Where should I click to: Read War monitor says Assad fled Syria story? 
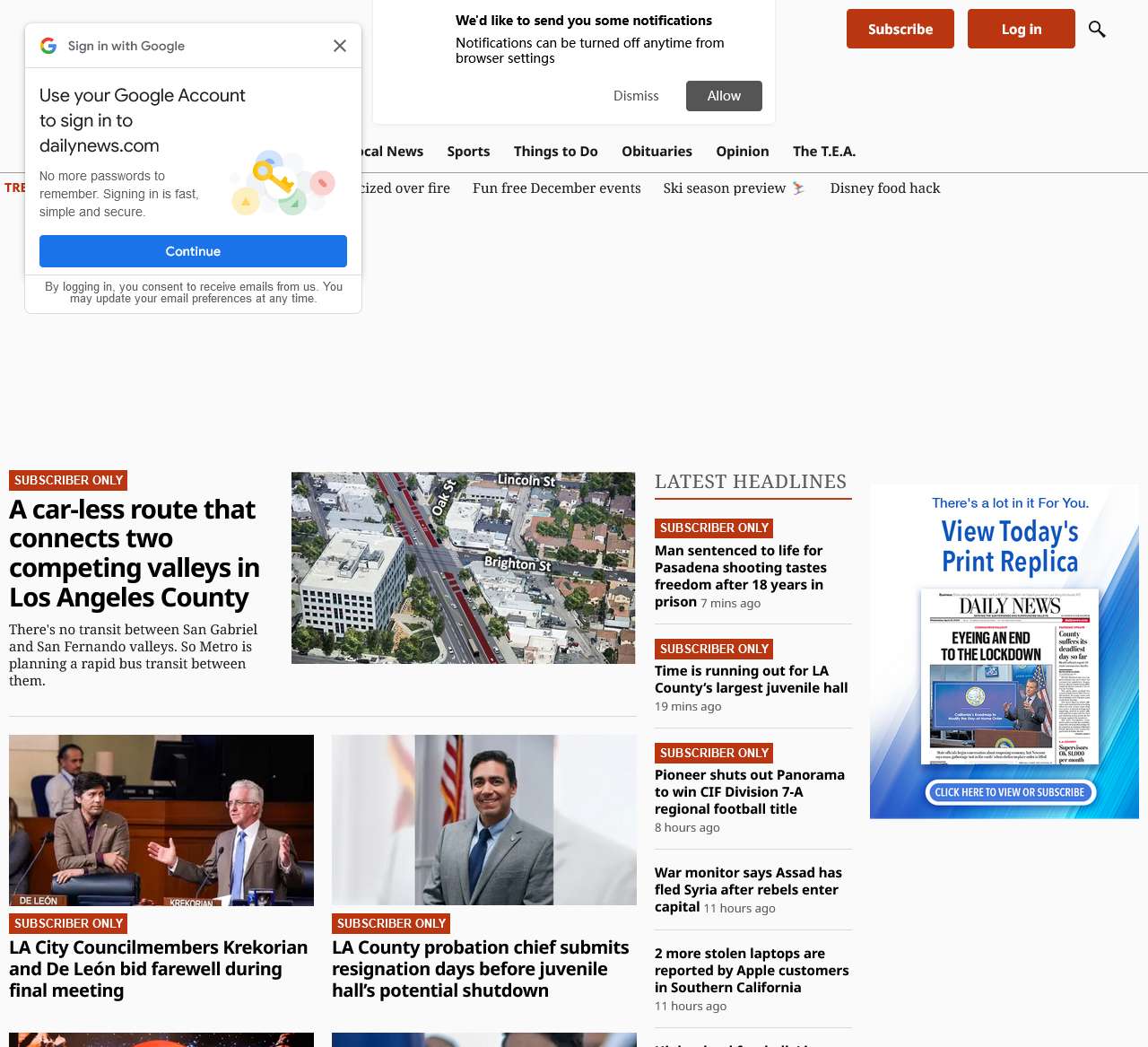click(x=748, y=889)
